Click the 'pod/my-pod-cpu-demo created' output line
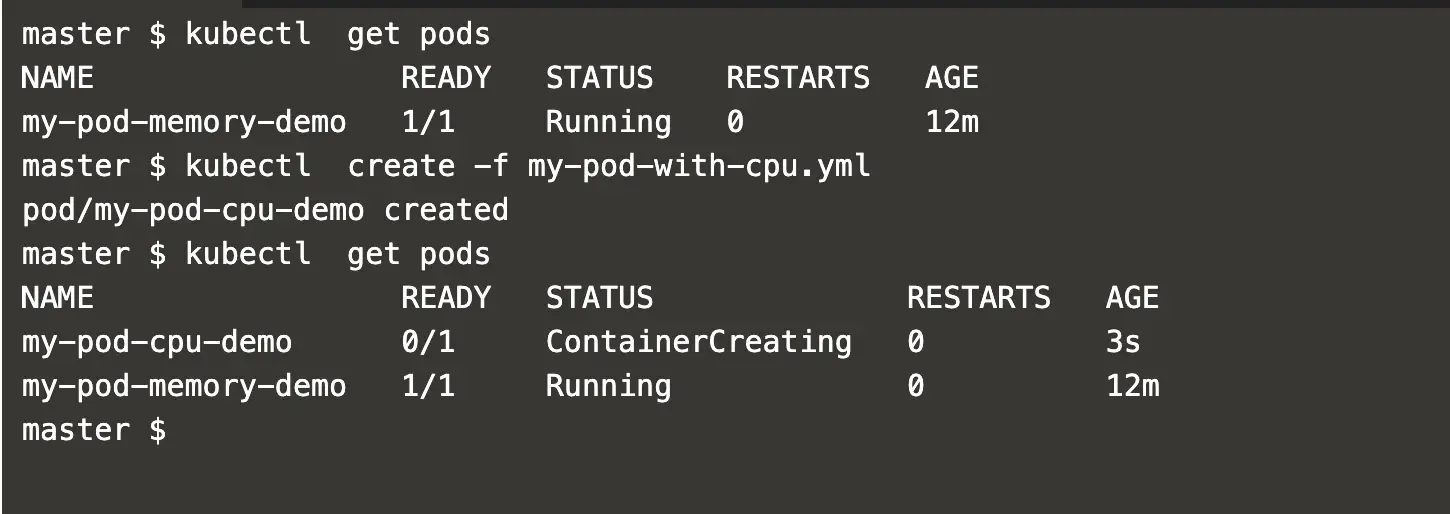Screen dimensions: 1450x514 point(265,211)
